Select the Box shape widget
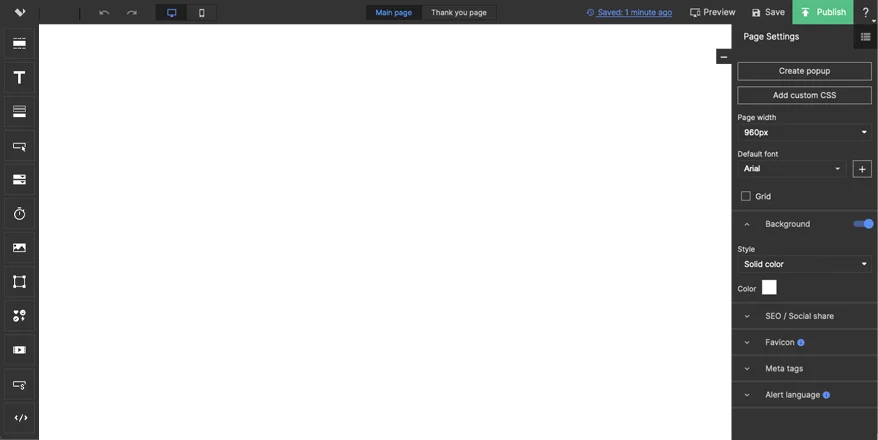Image resolution: width=878 pixels, height=440 pixels. pyautogui.click(x=19, y=282)
